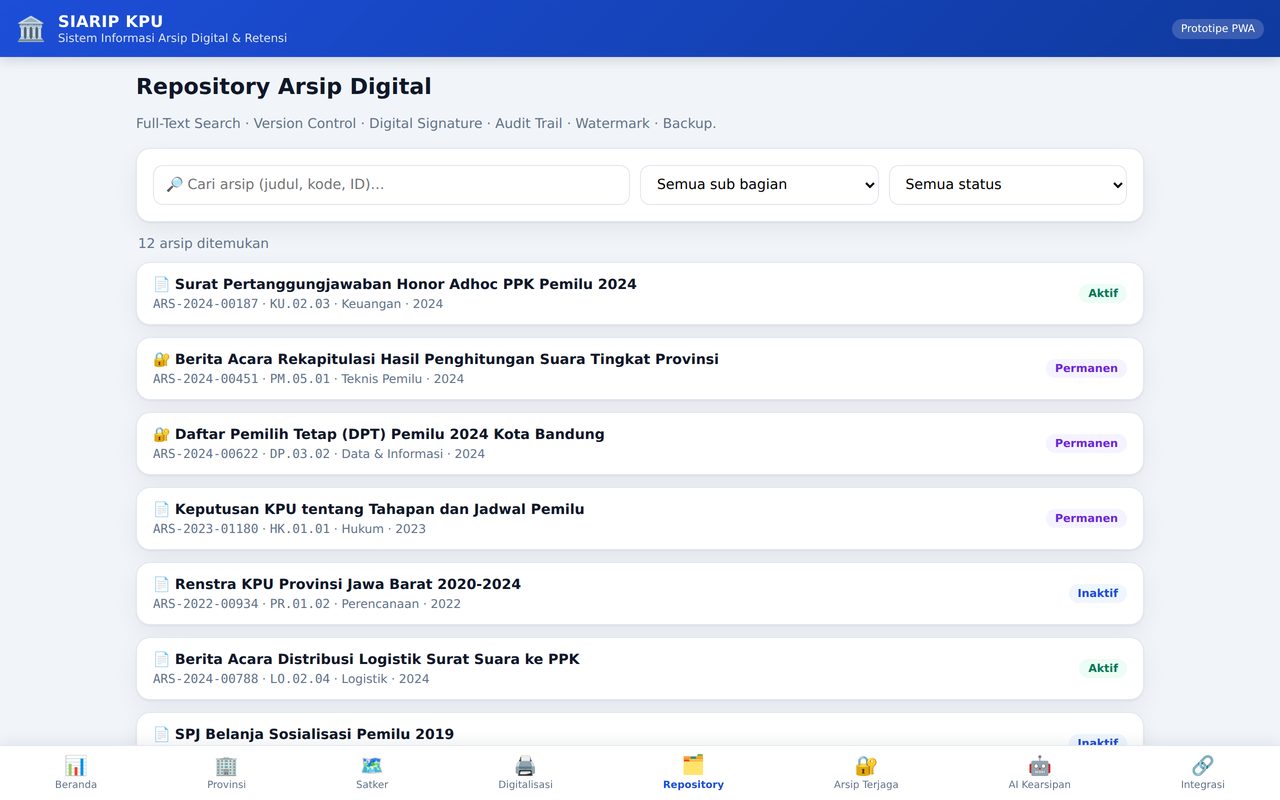1280x800 pixels.
Task: Click 'ARS-2022-00934 · PR.01.02 · Perencanaan' metadata
Action: 307,604
